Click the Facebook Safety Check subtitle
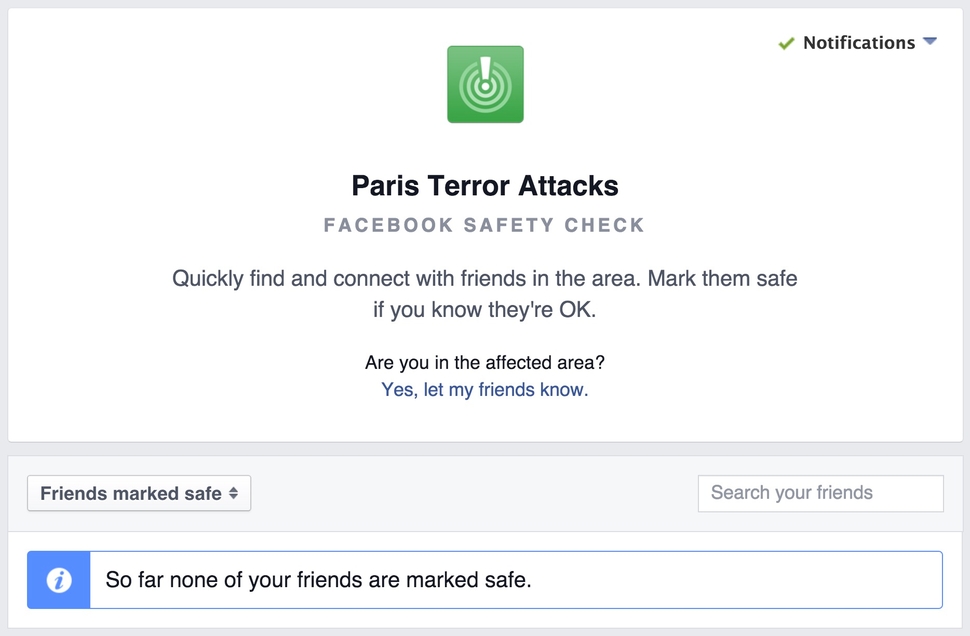This screenshot has height=636, width=970. click(485, 225)
